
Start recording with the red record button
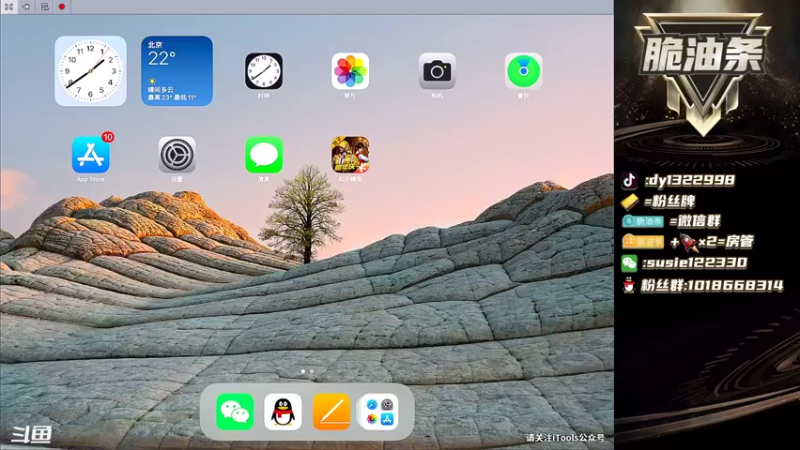coord(62,7)
